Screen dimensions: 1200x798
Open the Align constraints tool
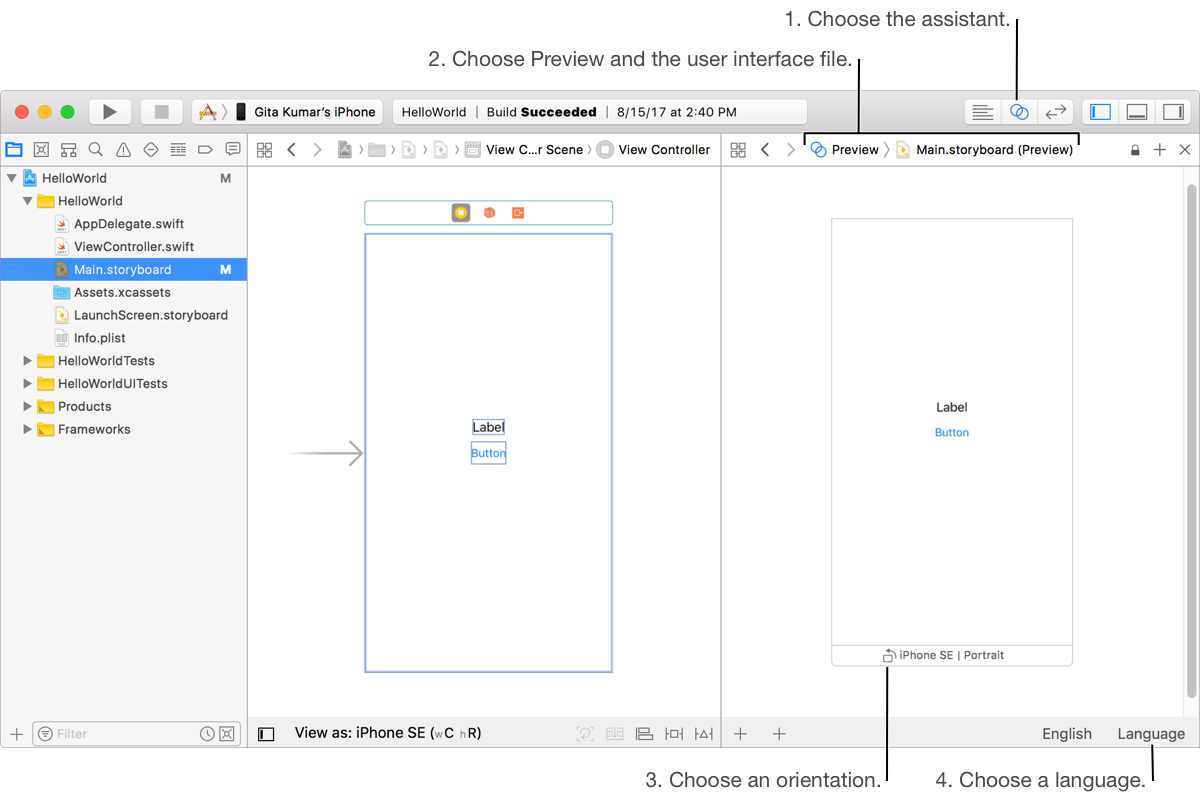tap(644, 734)
